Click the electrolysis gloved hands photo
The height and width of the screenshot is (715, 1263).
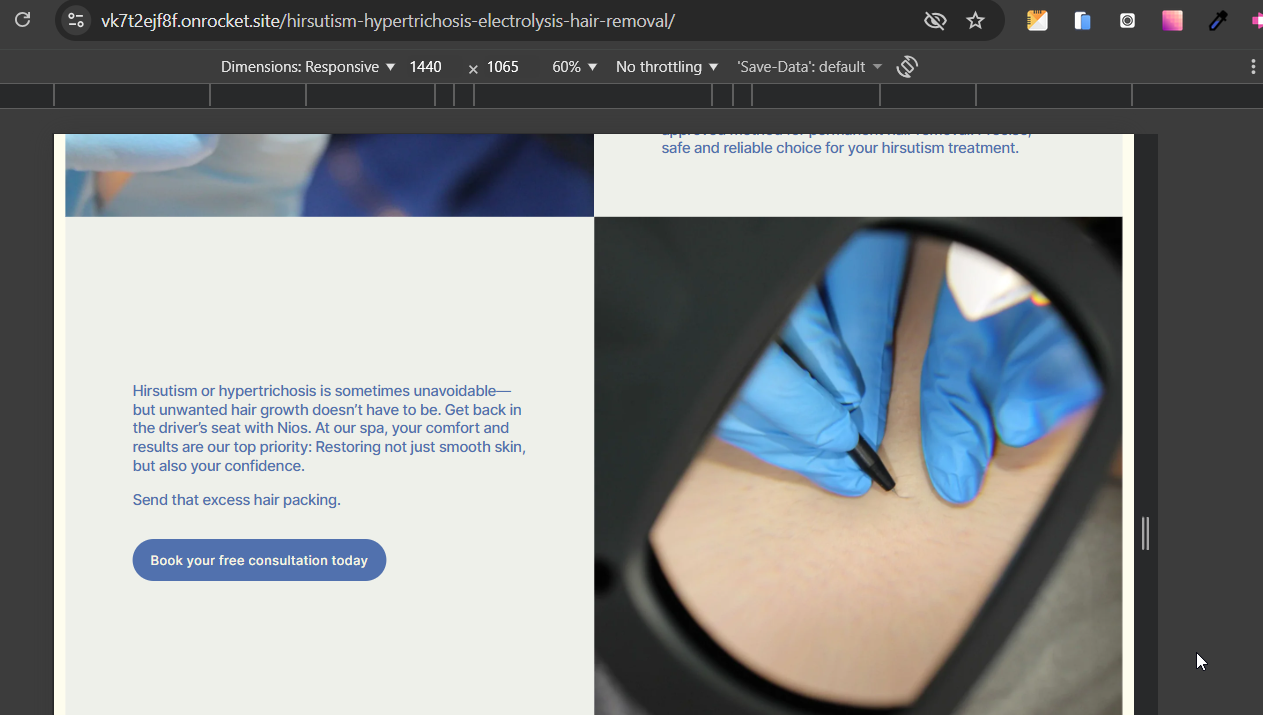[858, 466]
